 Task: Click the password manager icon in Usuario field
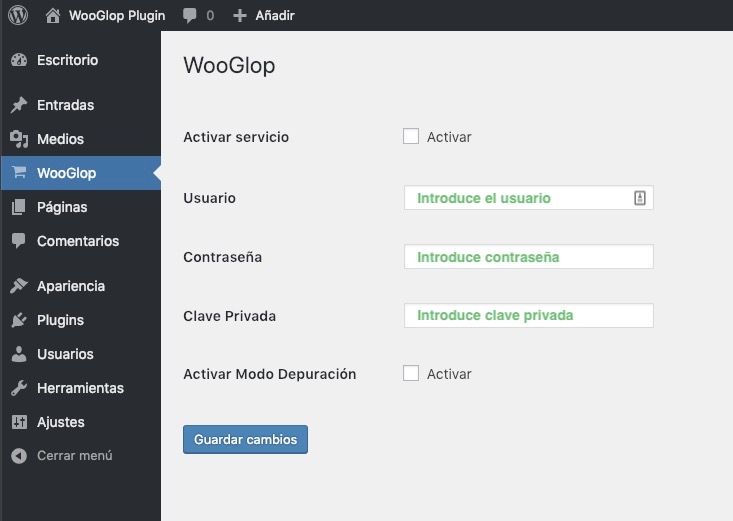tap(640, 198)
